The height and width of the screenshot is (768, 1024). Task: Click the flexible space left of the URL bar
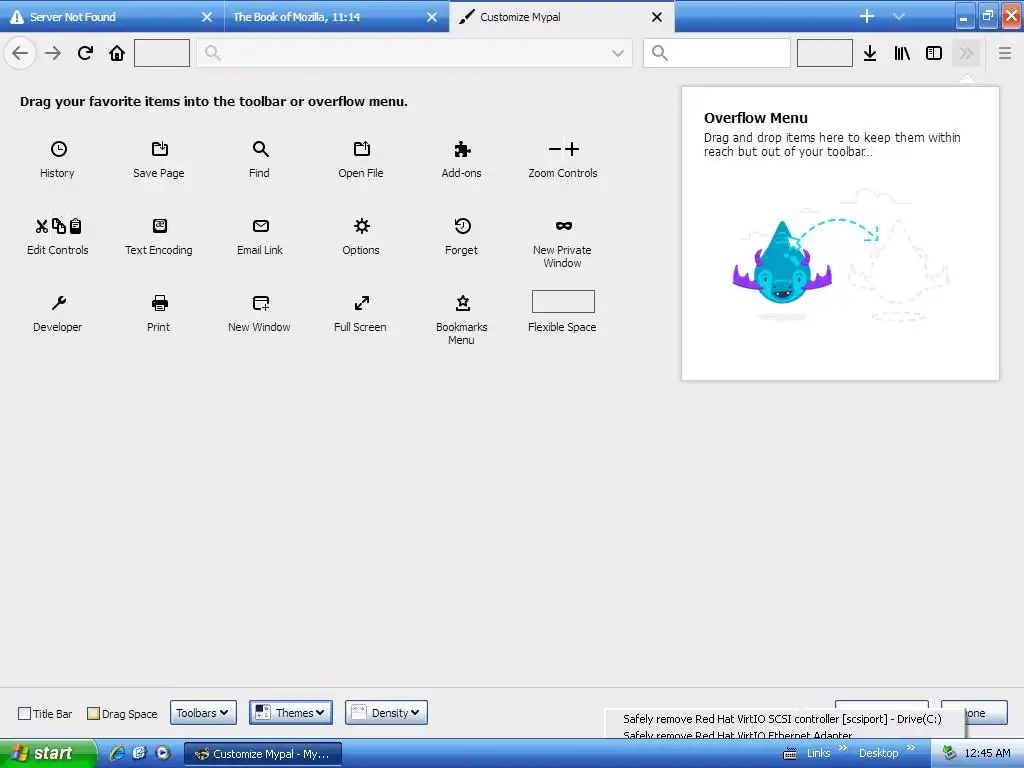click(x=162, y=53)
